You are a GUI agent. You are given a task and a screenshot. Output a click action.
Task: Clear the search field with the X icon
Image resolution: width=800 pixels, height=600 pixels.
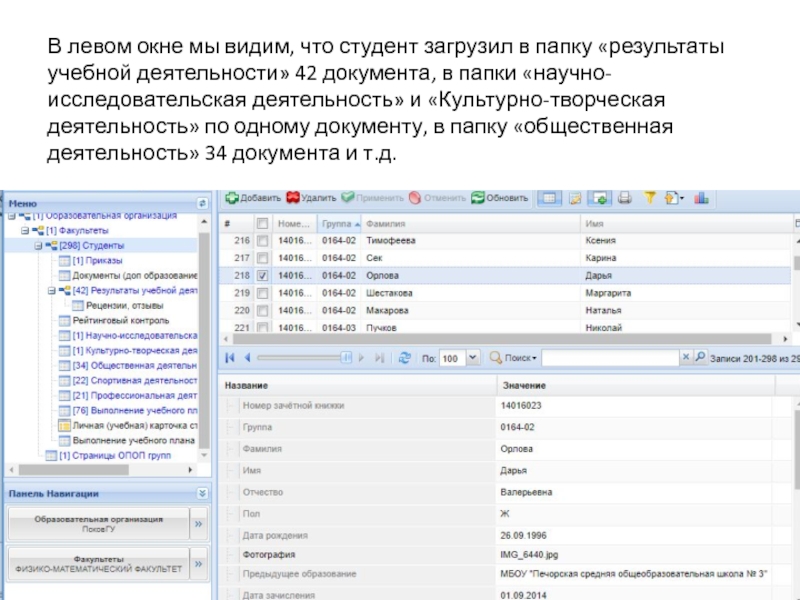point(686,357)
